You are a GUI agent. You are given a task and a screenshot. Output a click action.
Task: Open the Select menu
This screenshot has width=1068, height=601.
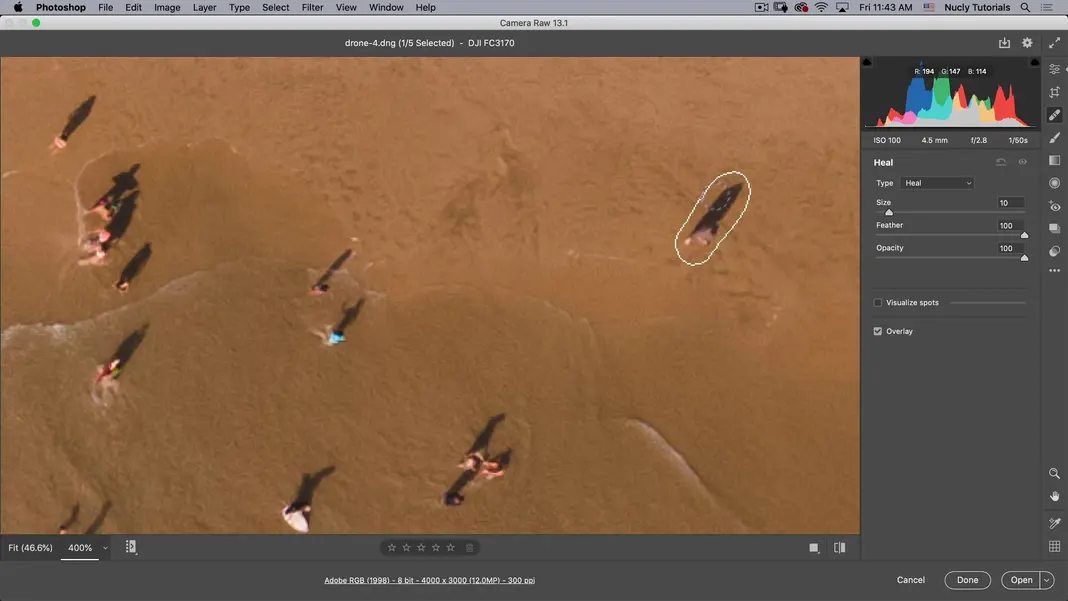pyautogui.click(x=275, y=7)
